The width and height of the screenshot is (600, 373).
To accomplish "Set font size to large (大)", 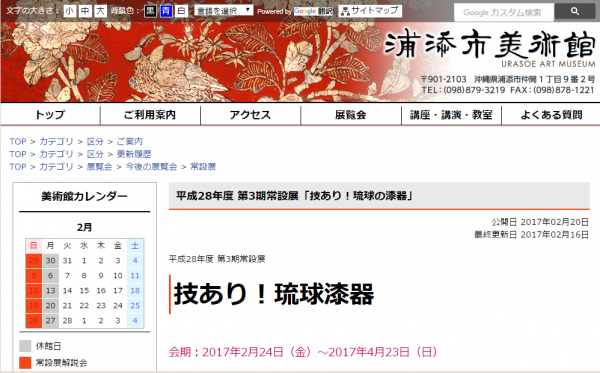I will point(100,11).
